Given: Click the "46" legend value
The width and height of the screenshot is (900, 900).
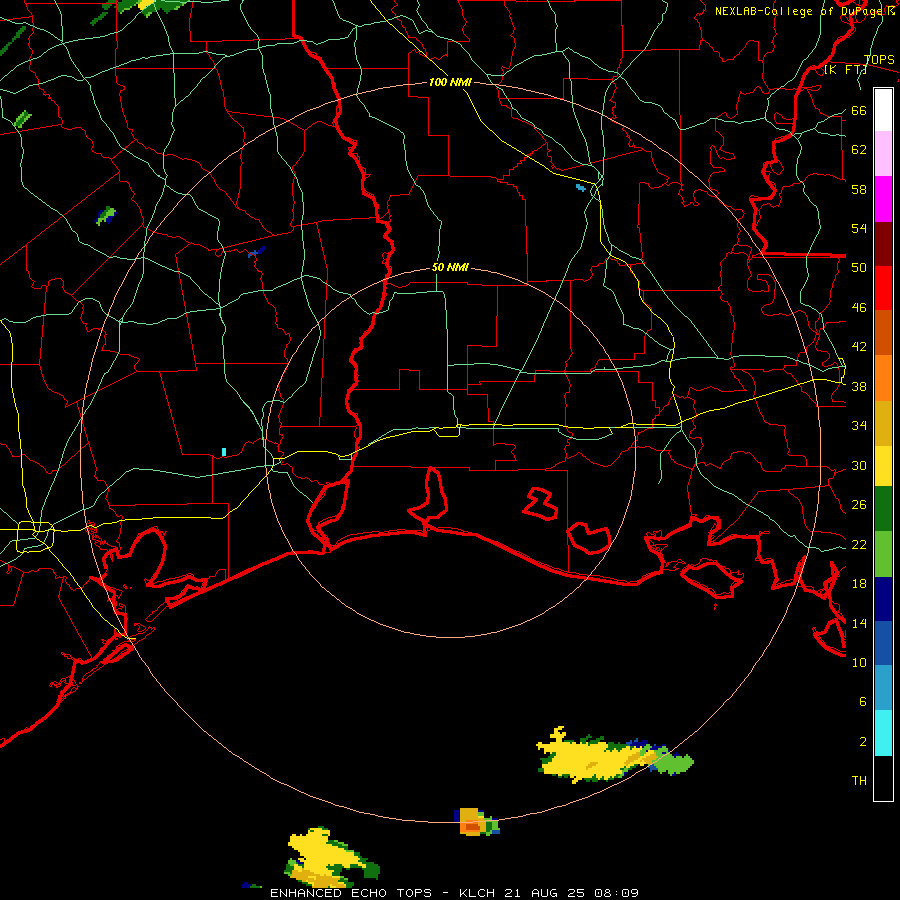Looking at the screenshot, I should tap(859, 308).
